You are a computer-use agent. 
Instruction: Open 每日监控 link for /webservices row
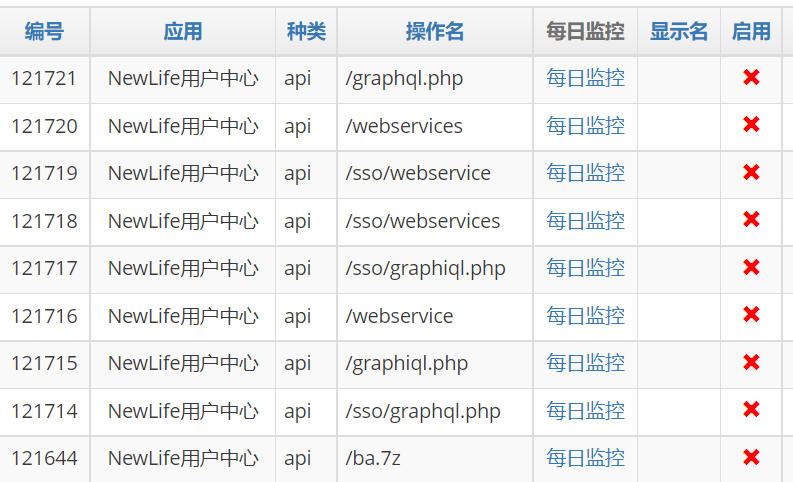point(585,126)
